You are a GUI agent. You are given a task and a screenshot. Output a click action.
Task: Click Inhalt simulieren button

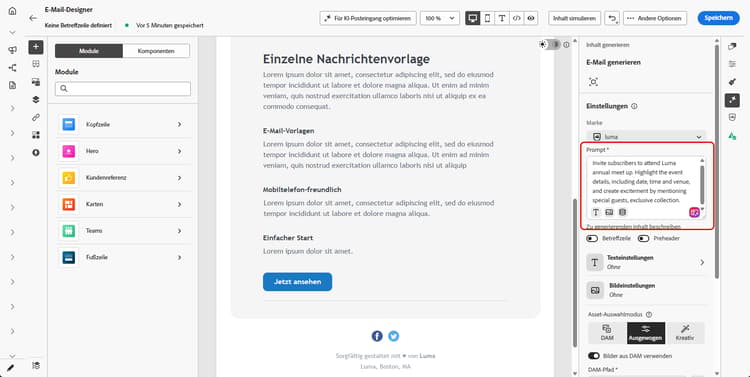[x=574, y=18]
